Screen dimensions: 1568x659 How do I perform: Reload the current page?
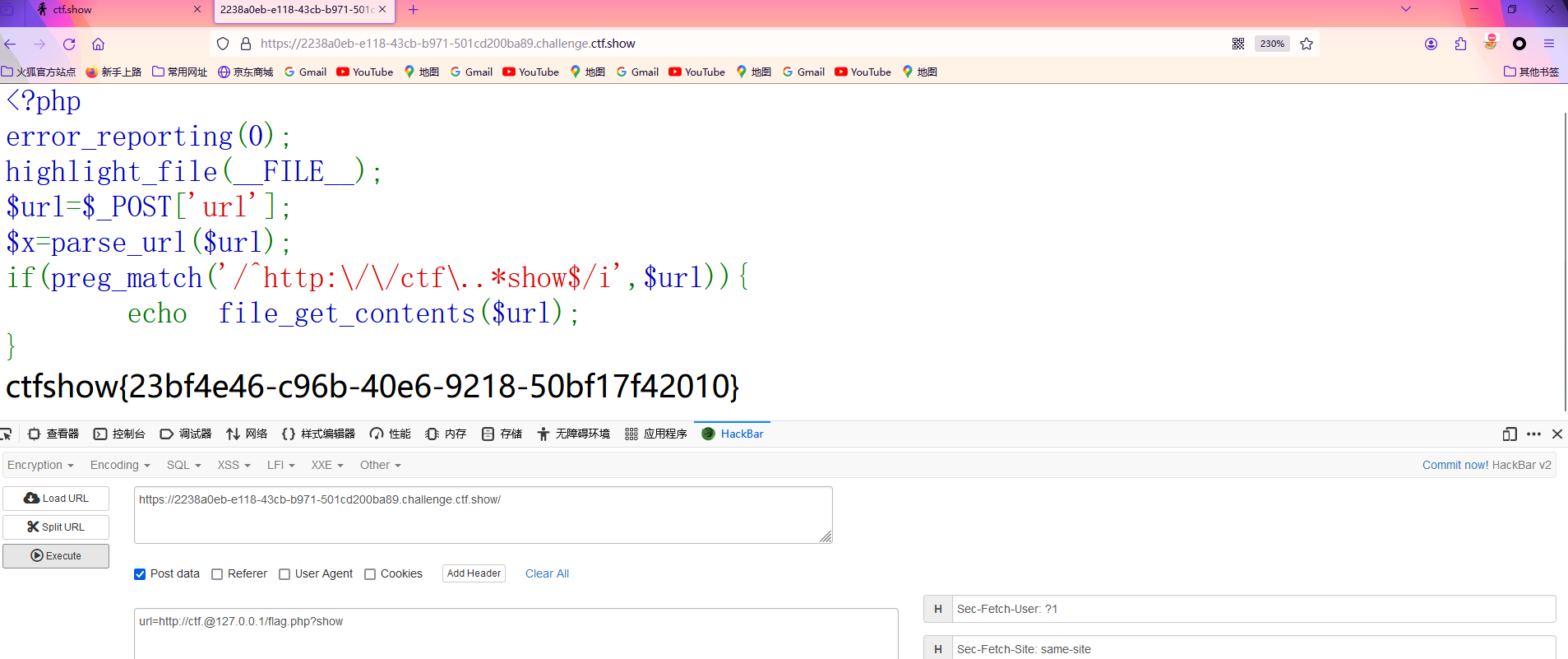(x=69, y=44)
